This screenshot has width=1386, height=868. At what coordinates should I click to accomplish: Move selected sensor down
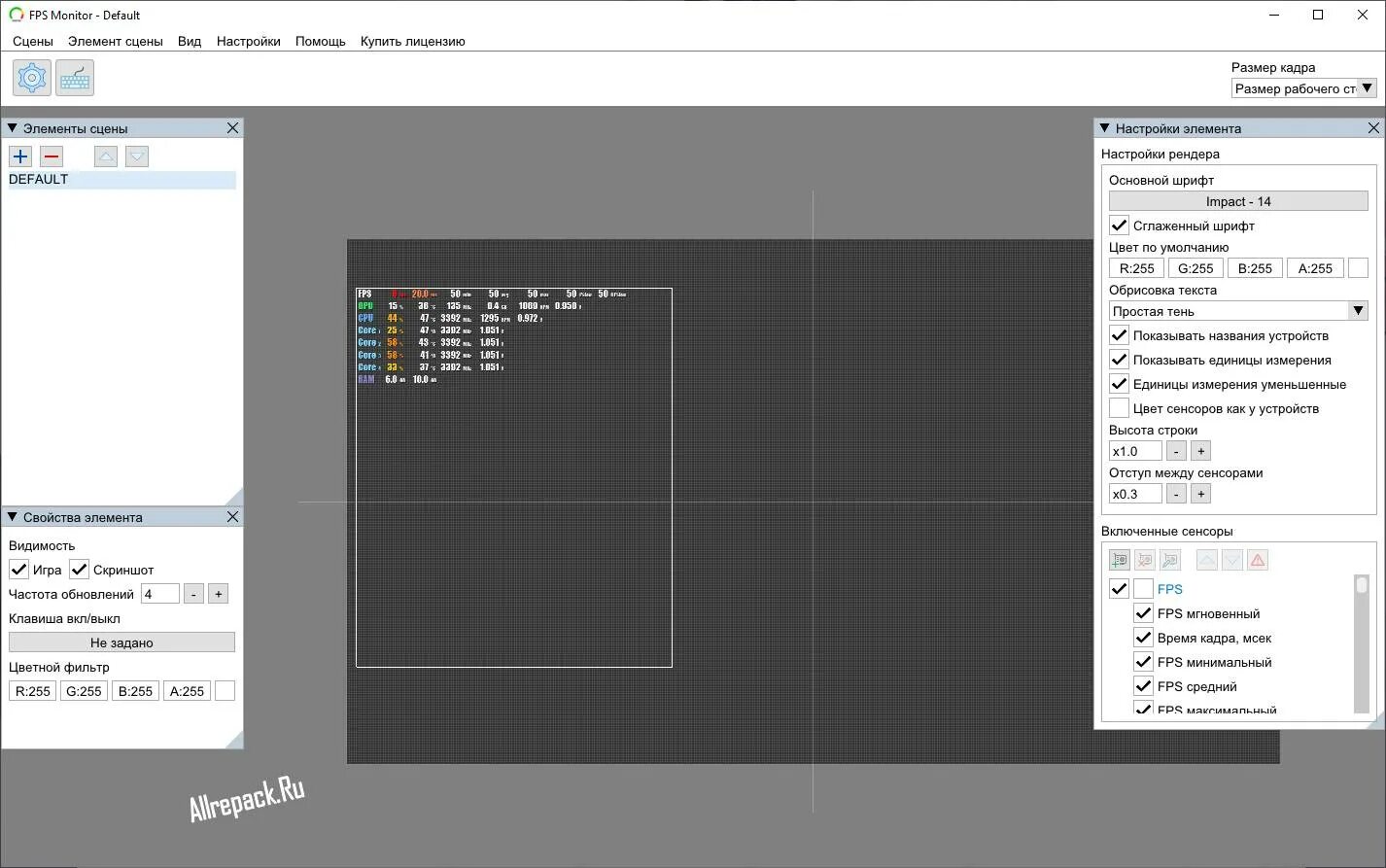point(1232,560)
